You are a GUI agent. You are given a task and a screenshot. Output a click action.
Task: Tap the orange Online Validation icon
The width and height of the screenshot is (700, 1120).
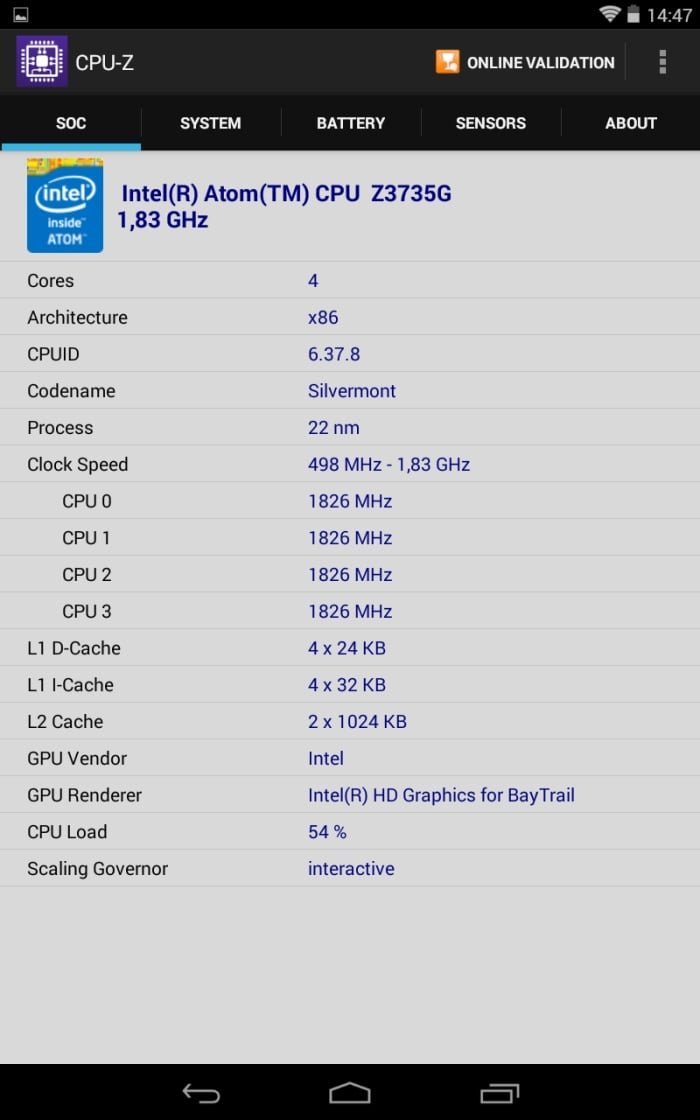448,62
